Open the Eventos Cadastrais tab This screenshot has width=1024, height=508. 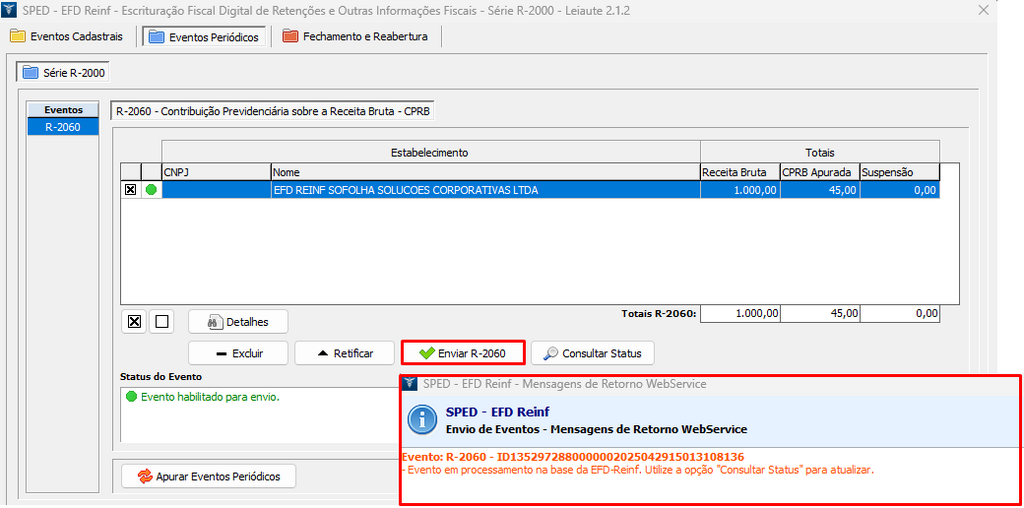pyautogui.click(x=67, y=37)
